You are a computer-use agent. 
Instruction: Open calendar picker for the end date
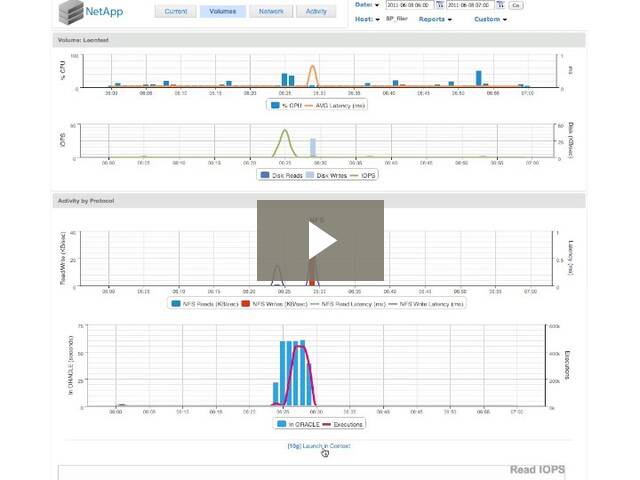pos(500,5)
